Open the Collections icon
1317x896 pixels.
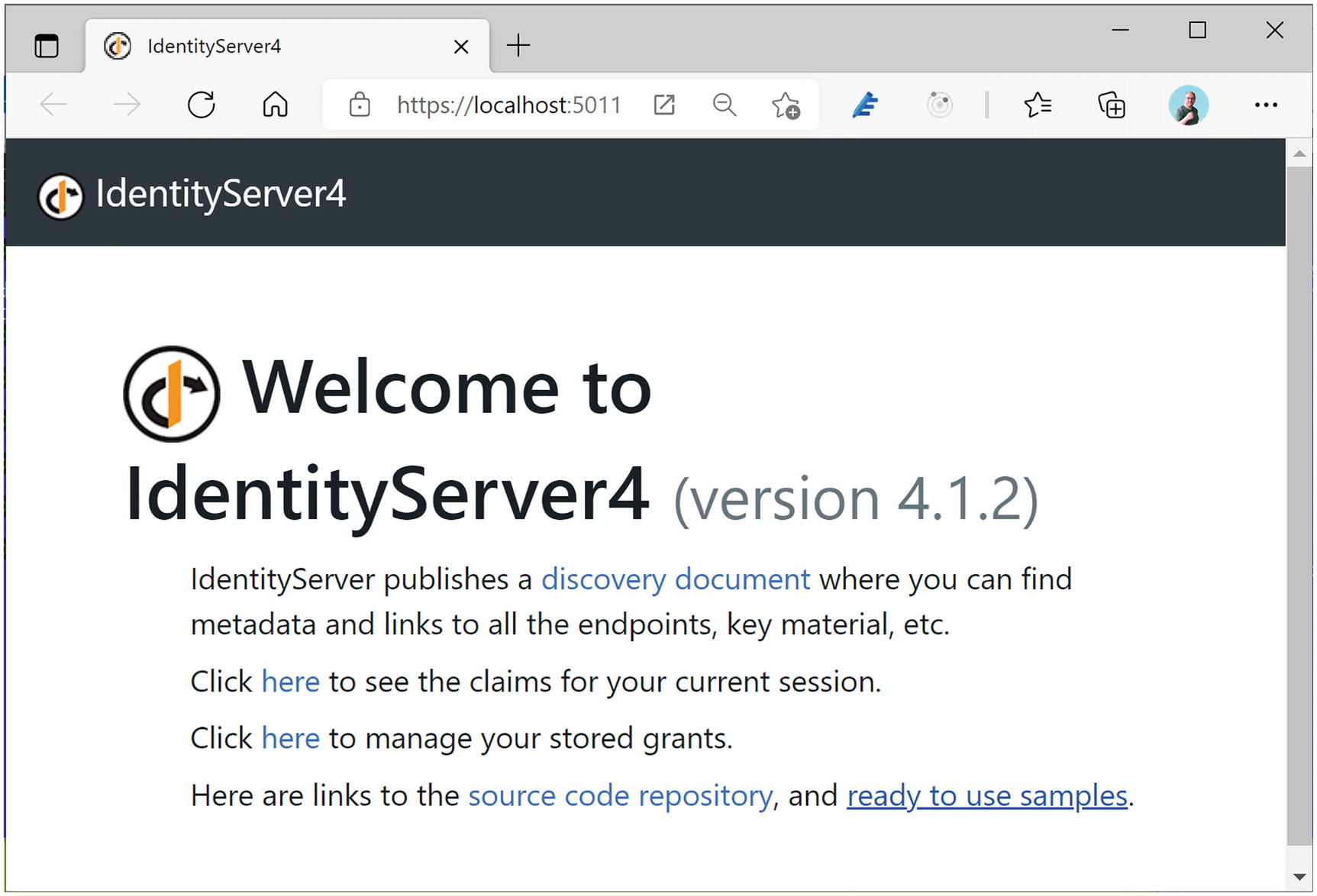[1112, 105]
